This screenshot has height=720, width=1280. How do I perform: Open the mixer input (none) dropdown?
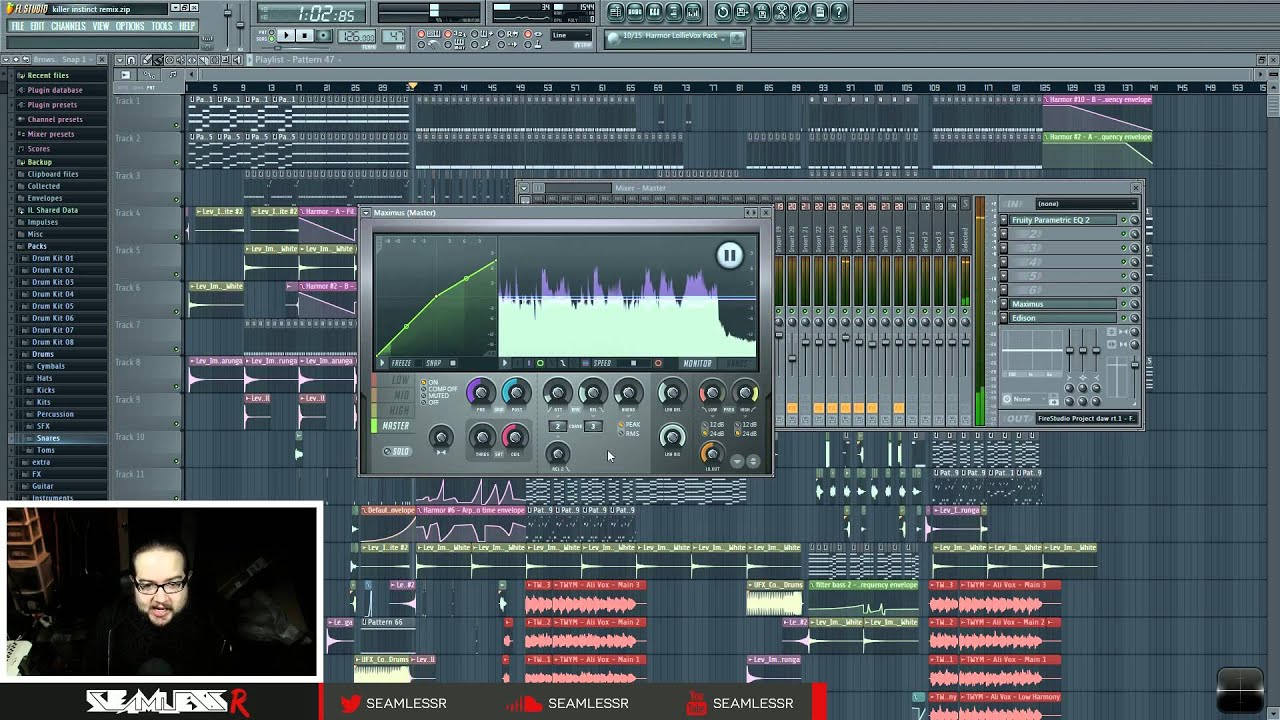[1086, 204]
